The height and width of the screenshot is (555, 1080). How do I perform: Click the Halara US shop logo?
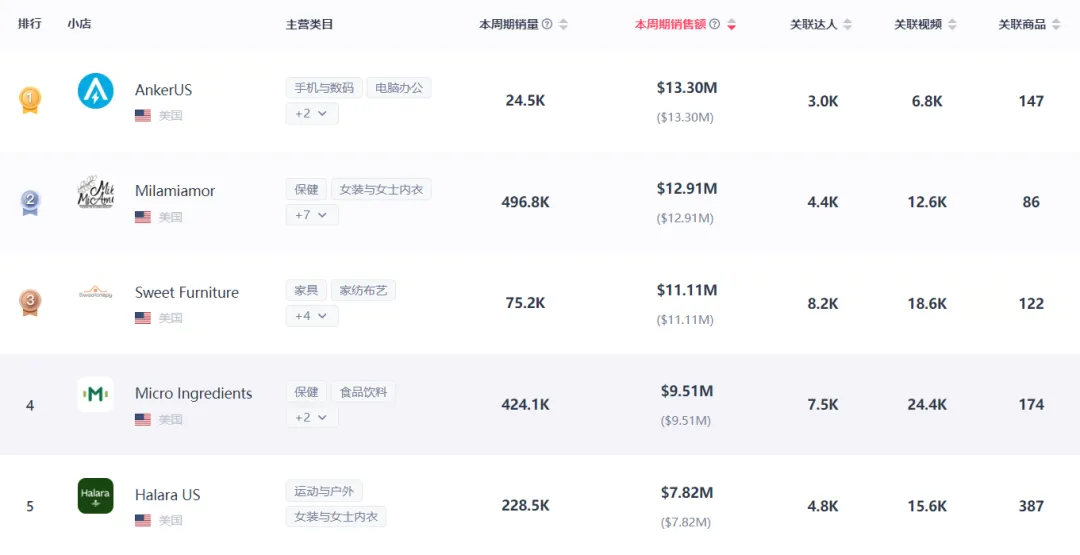click(96, 496)
